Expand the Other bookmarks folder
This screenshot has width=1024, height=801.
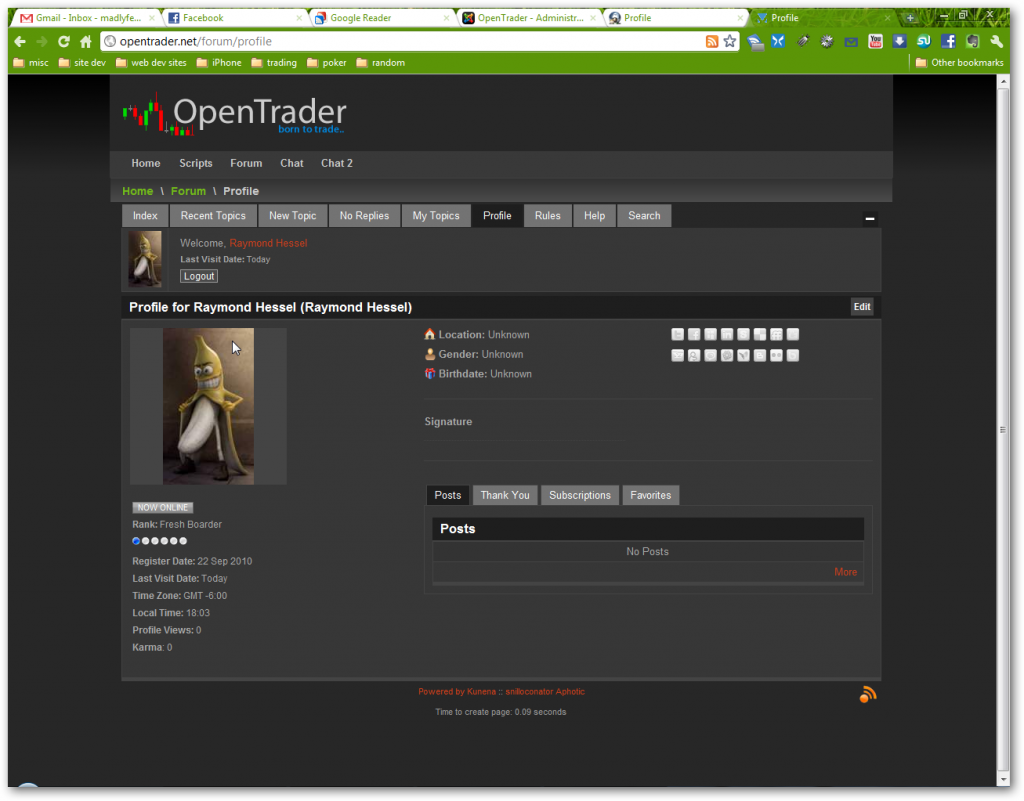[x=959, y=62]
